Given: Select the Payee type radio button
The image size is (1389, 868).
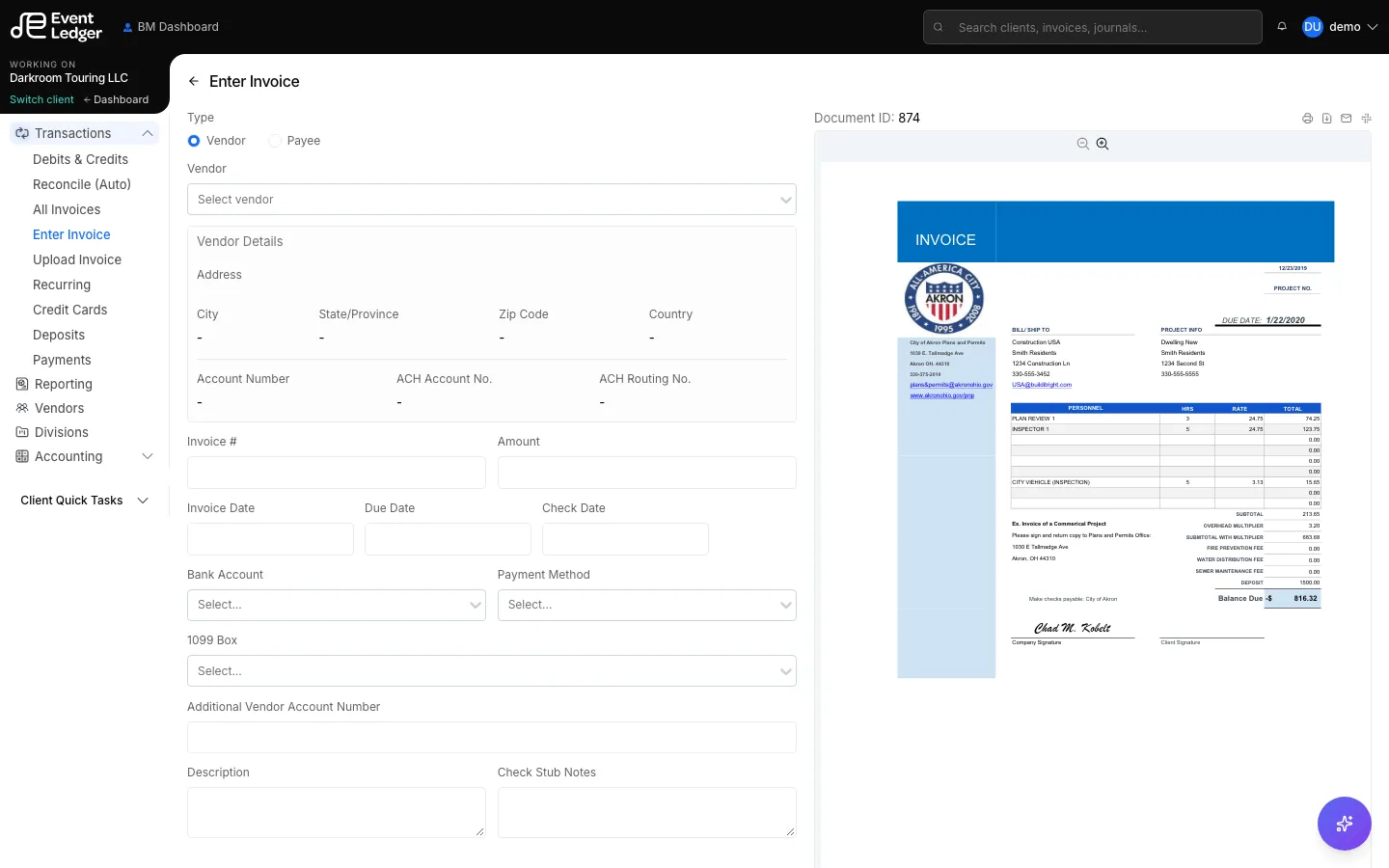Looking at the screenshot, I should (275, 141).
